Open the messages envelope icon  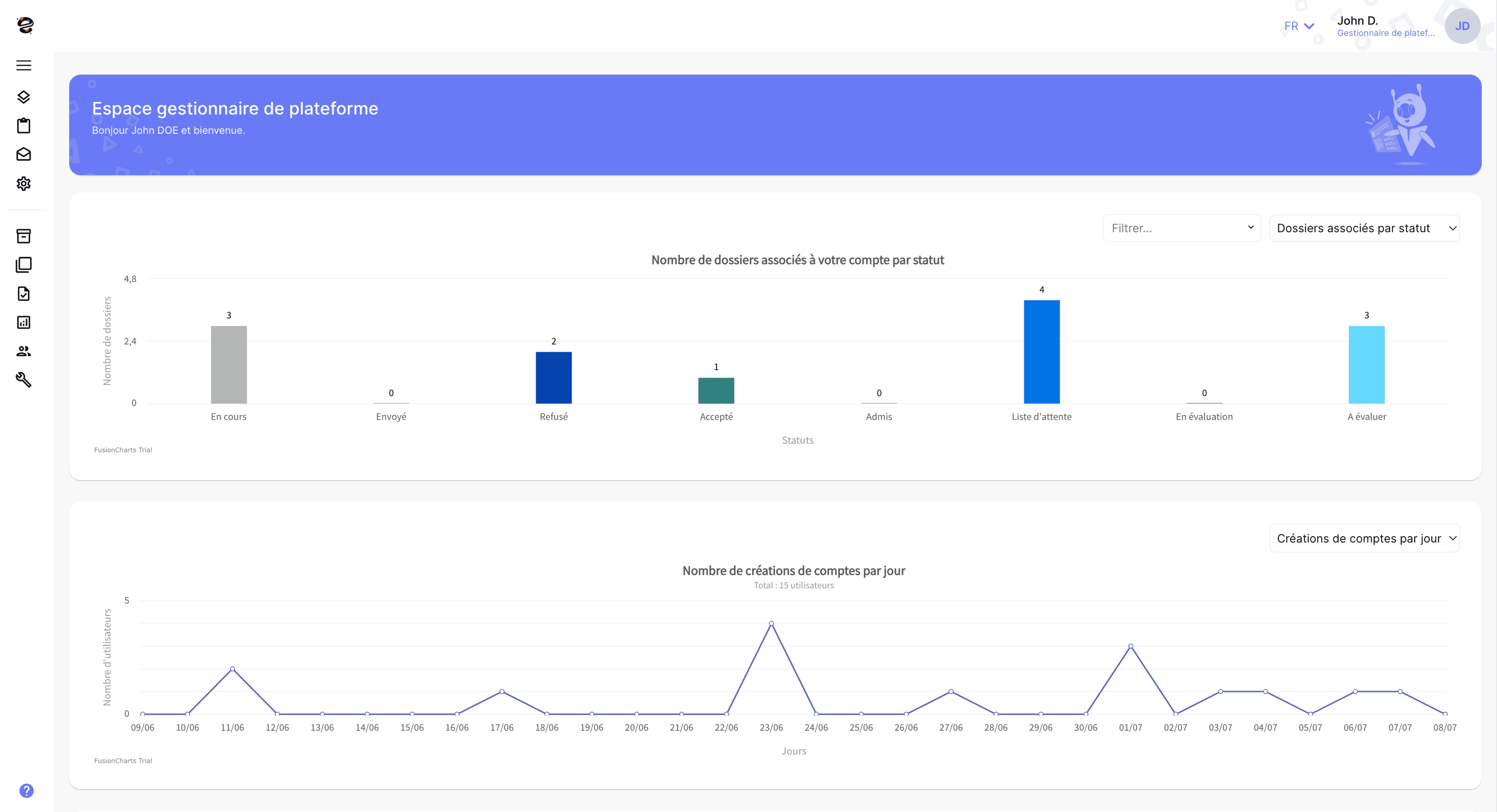point(24,154)
